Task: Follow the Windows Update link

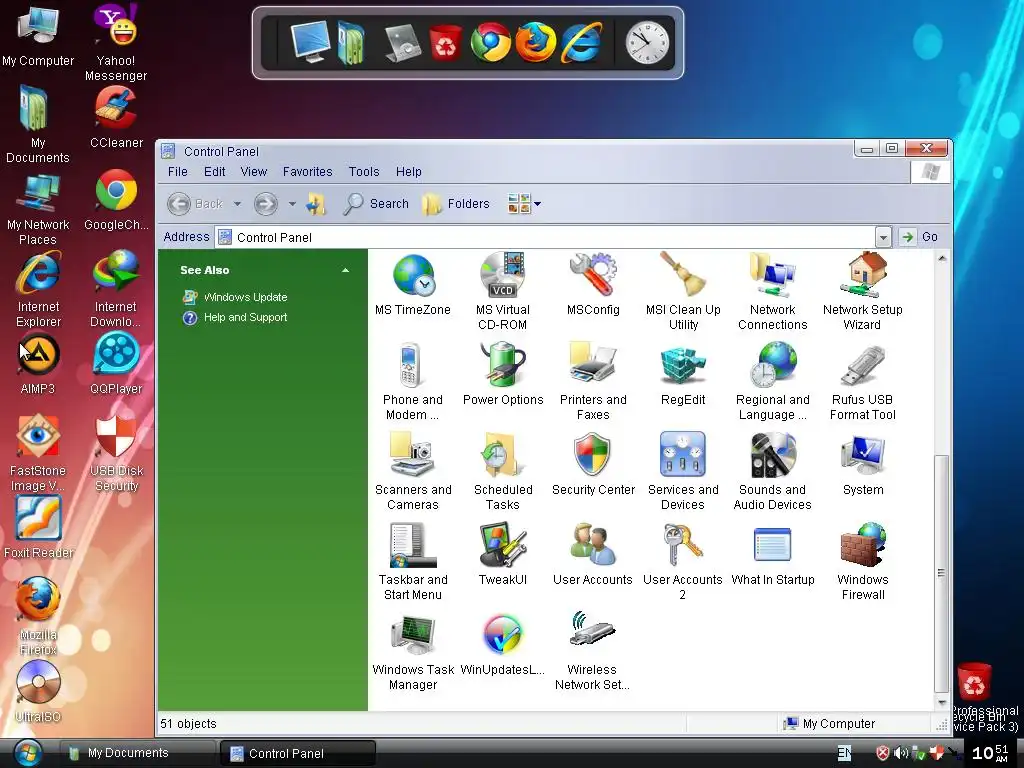Action: click(246, 297)
